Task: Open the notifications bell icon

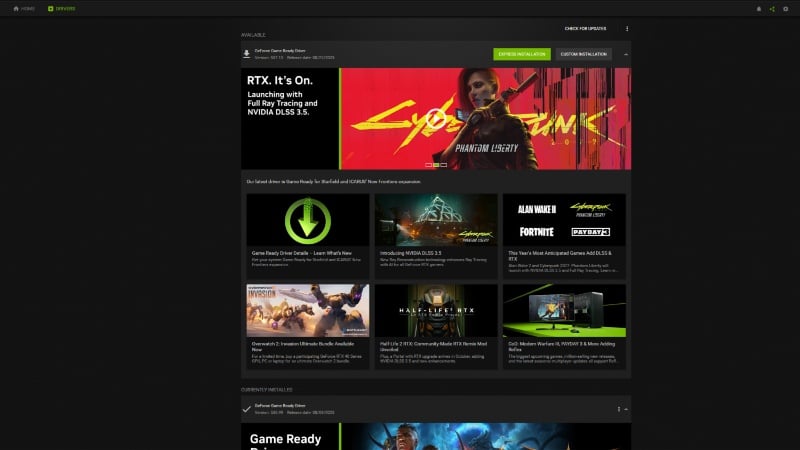Action: (x=758, y=8)
